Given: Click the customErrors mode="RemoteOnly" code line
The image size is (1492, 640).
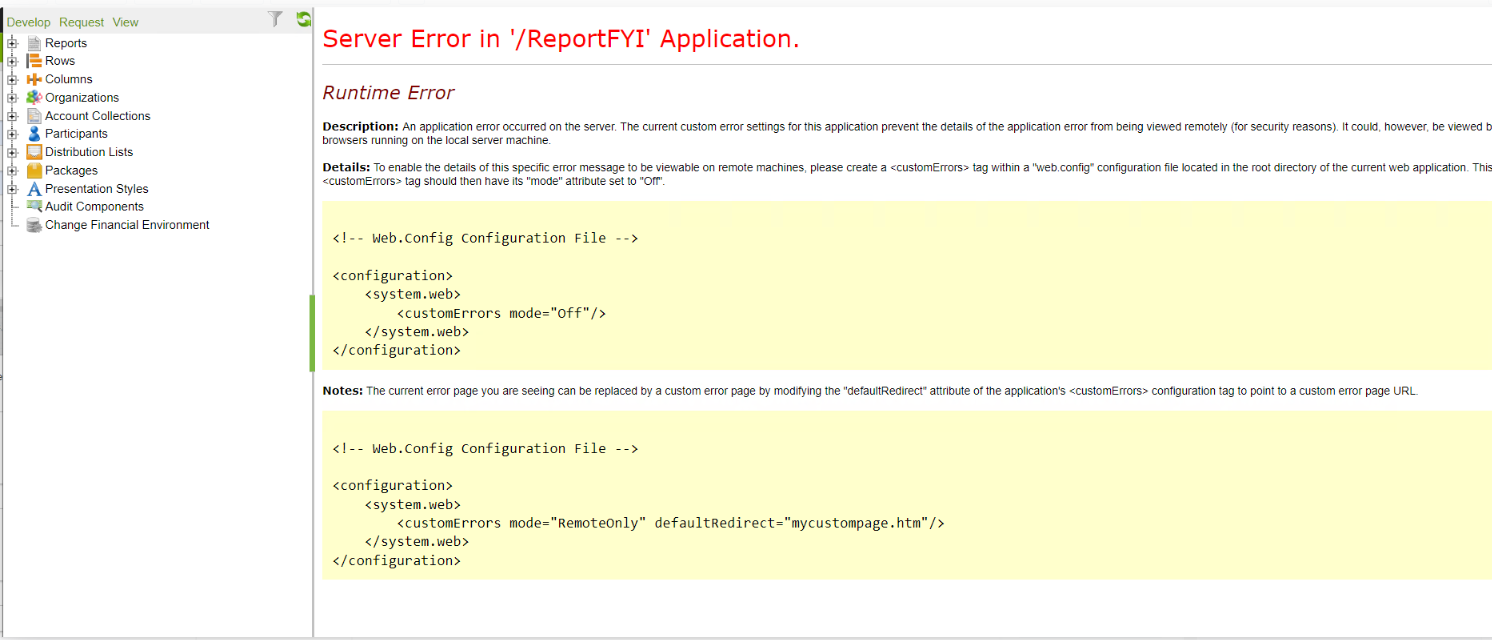Looking at the screenshot, I should (670, 523).
